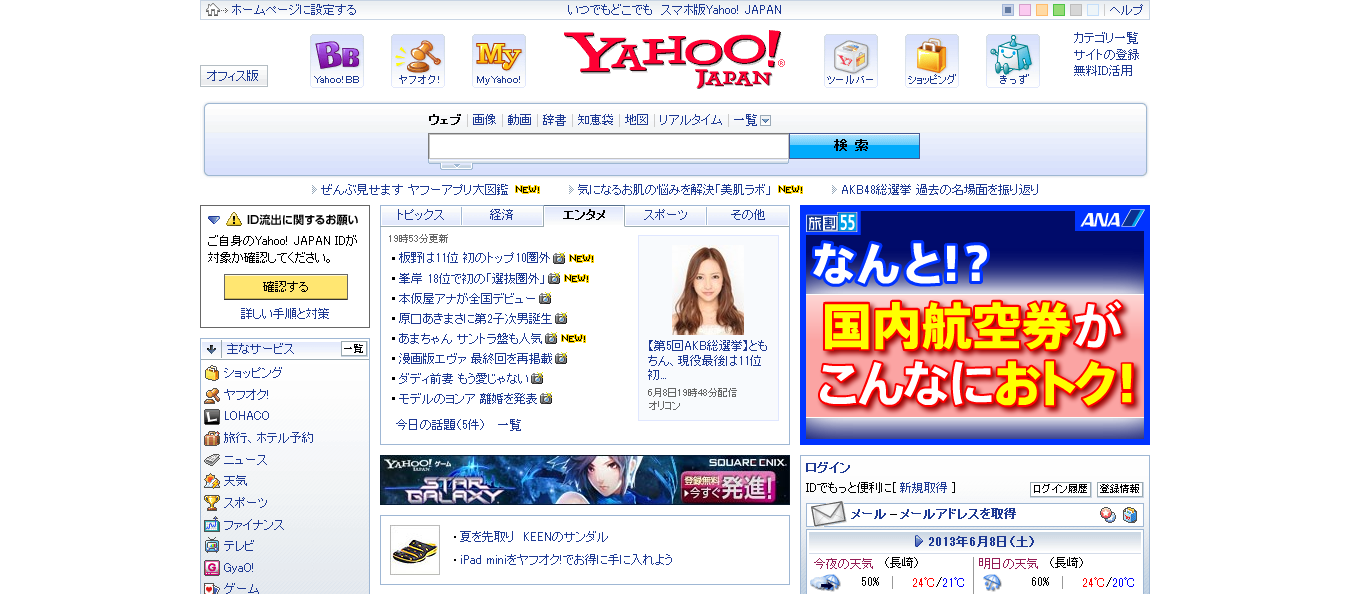Click the LOHACO icon in services list

coord(212,416)
